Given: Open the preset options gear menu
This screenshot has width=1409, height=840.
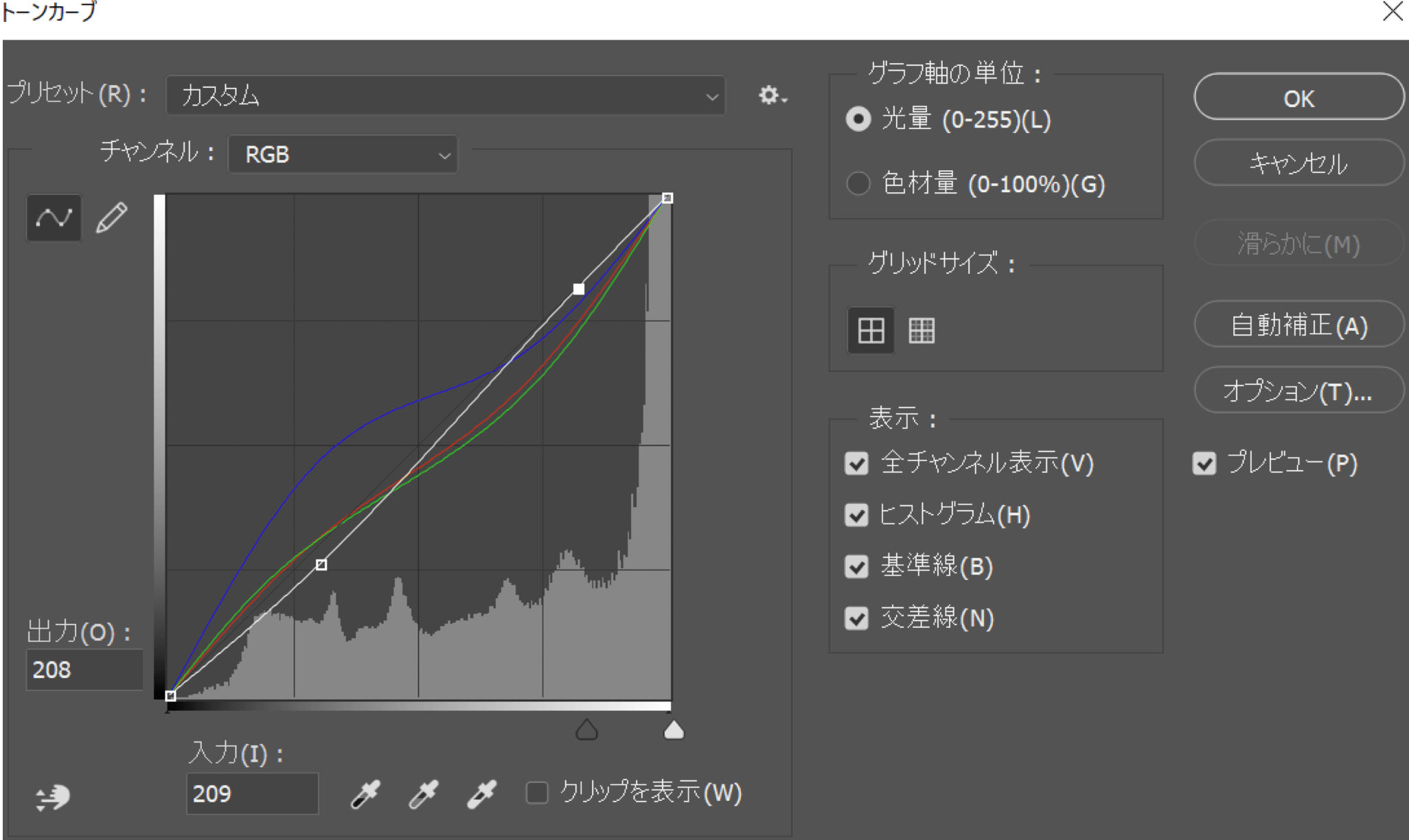Looking at the screenshot, I should coord(771,95).
